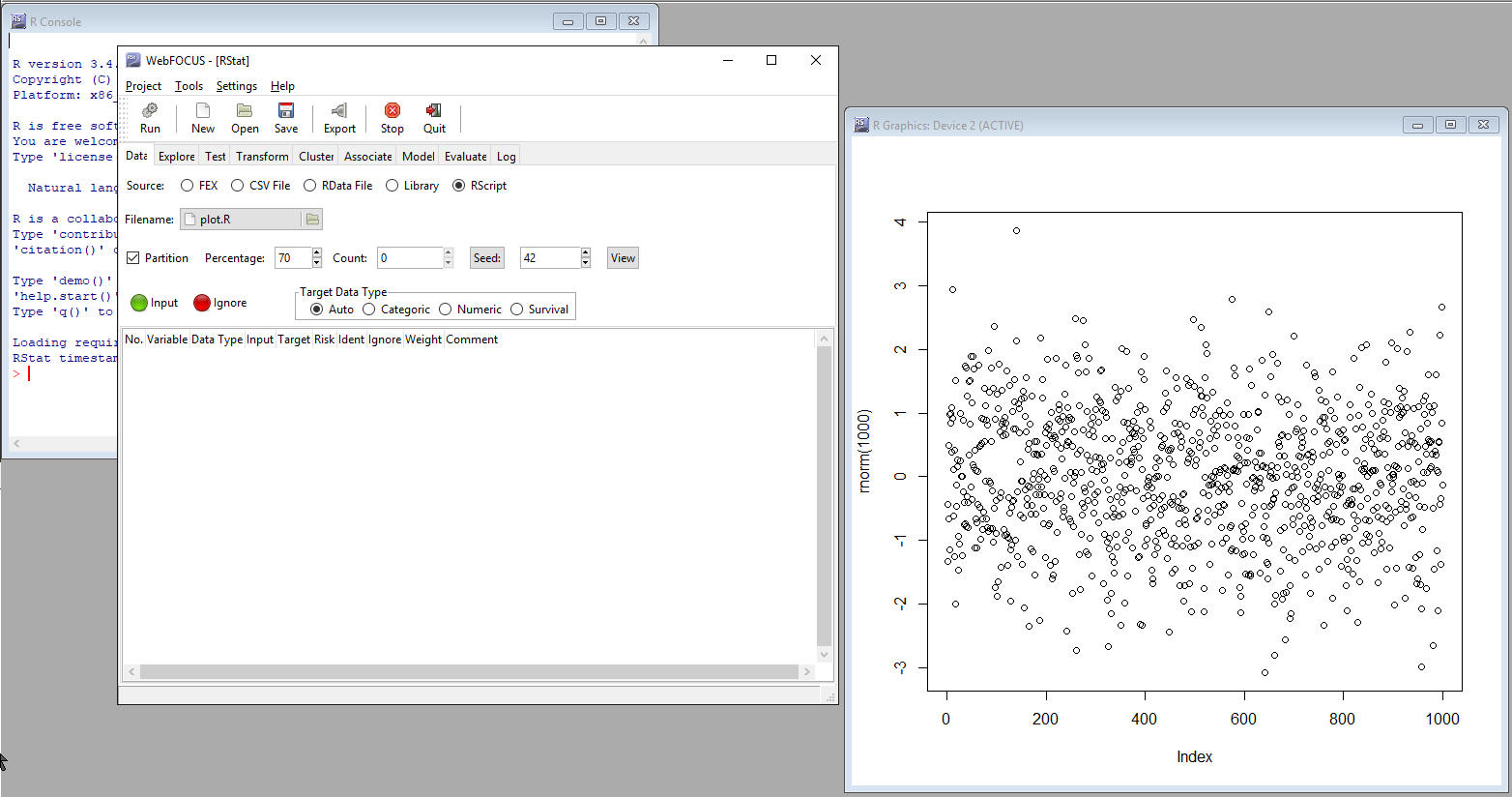Switch to the Test tab

tap(215, 157)
